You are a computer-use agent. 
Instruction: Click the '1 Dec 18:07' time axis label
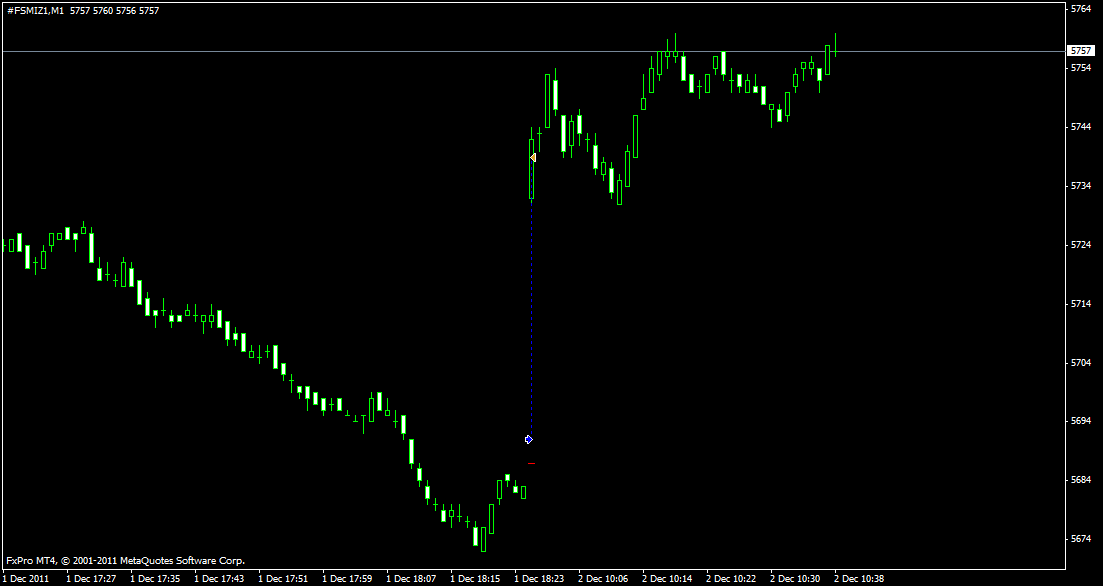[412, 579]
